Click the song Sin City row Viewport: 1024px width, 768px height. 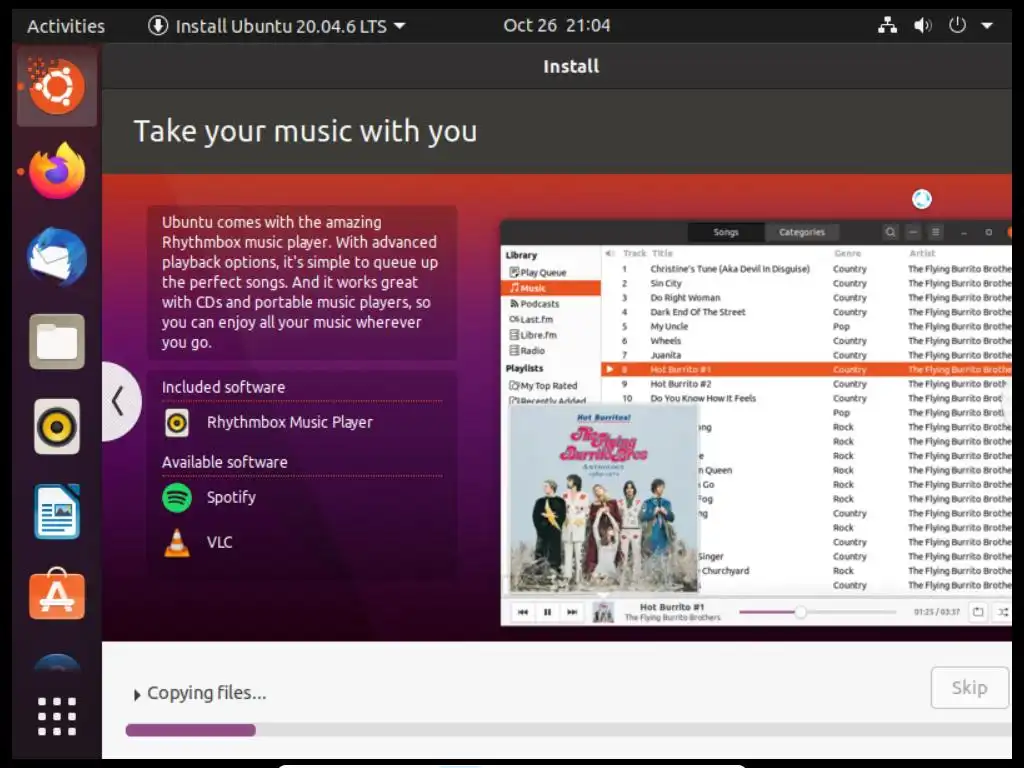(807, 283)
